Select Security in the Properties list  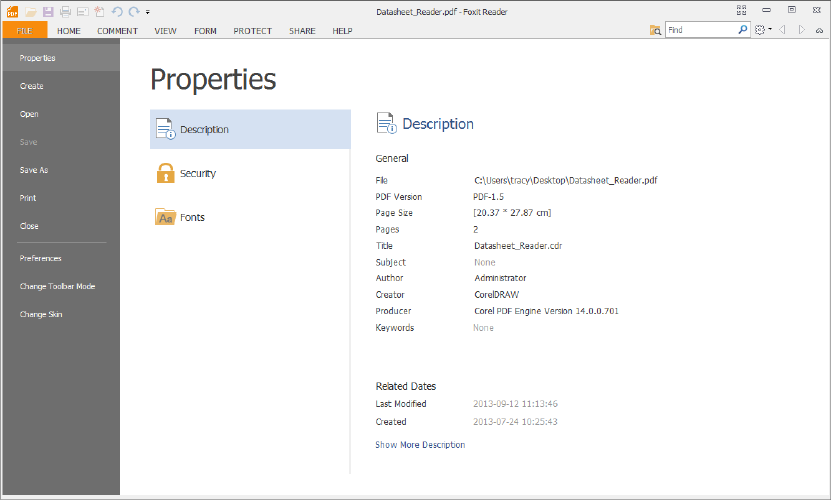coord(197,173)
